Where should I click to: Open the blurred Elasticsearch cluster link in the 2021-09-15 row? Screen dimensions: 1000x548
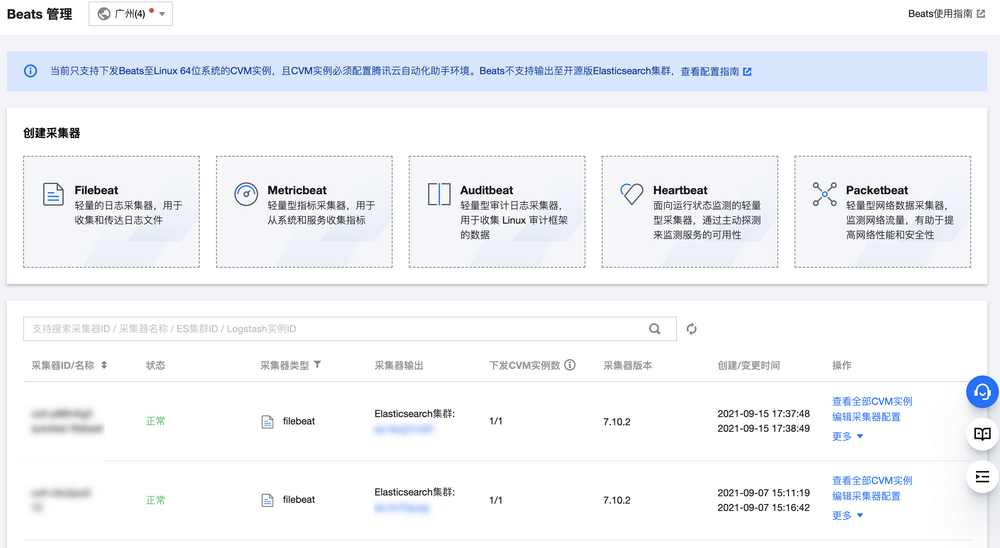(404, 429)
